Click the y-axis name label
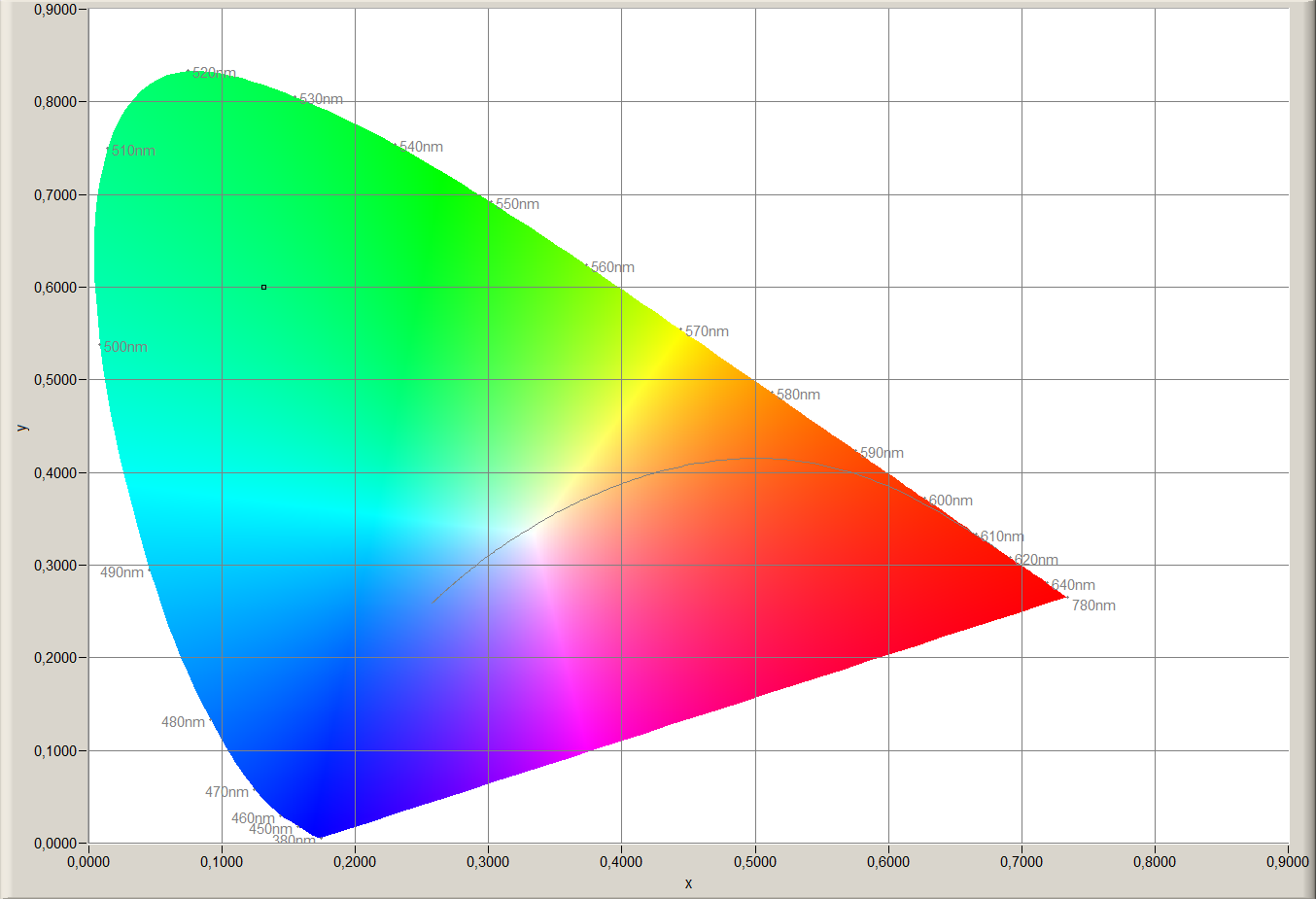The height and width of the screenshot is (899, 1316). pos(23,427)
